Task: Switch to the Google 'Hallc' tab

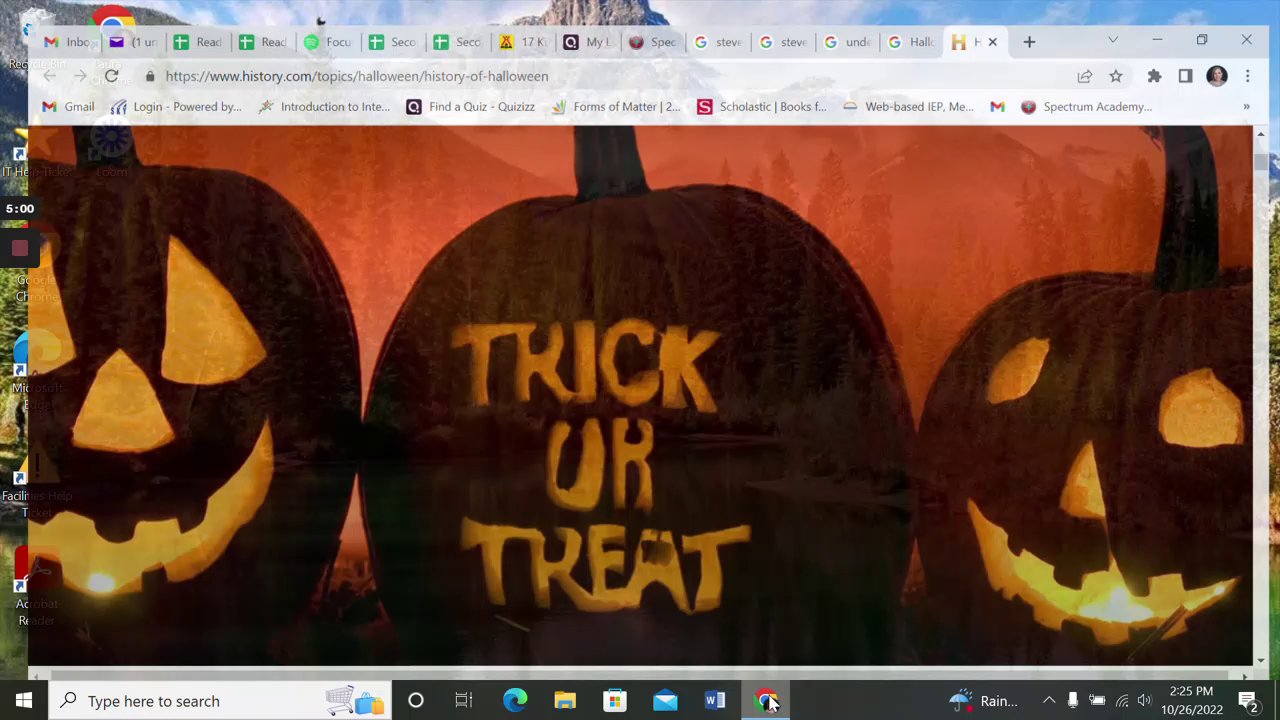Action: click(912, 42)
